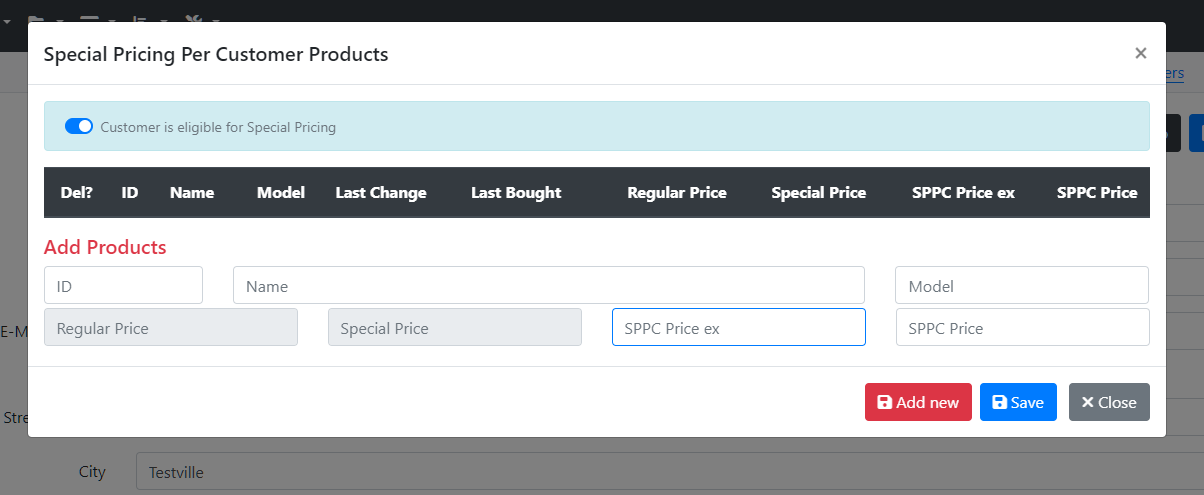
Task: Focus the product ID input field
Action: 123,285
